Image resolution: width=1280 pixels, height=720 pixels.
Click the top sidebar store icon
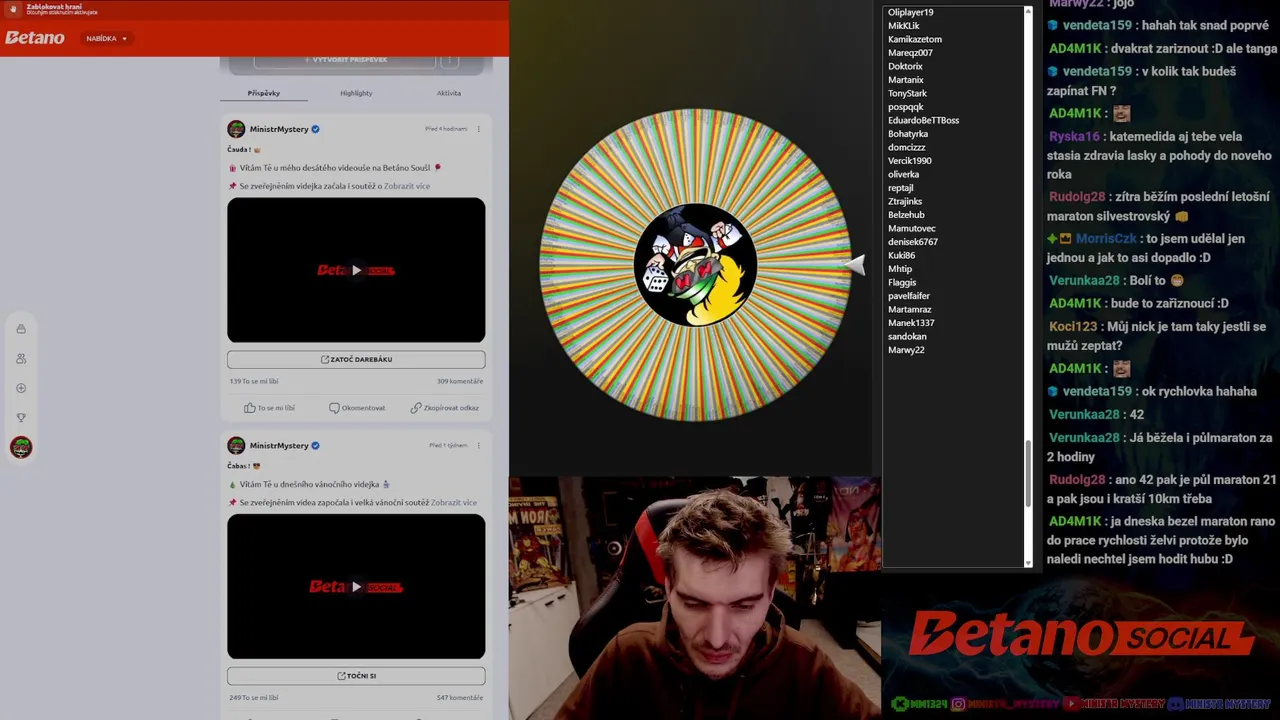(21, 329)
